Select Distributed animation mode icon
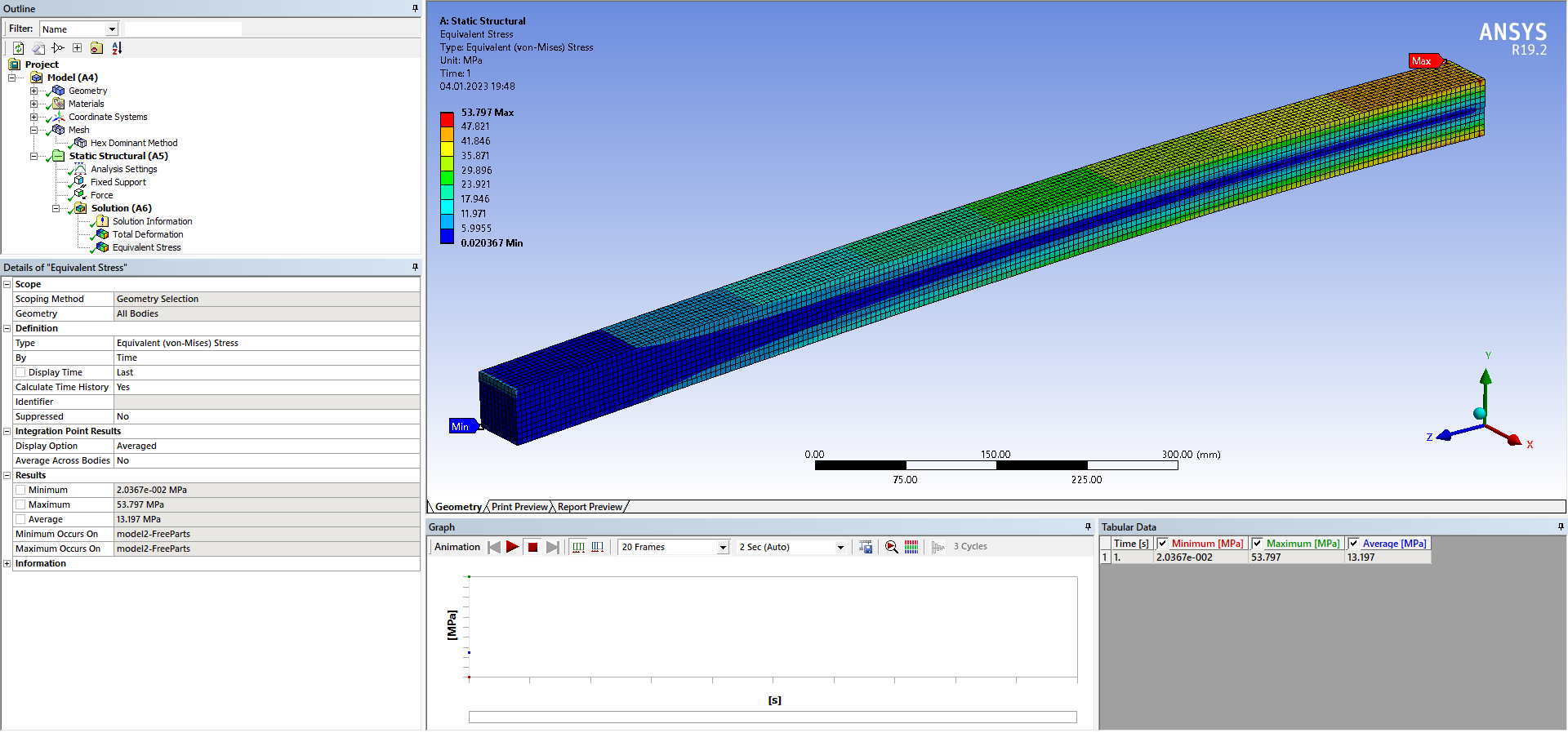Viewport: 1568px width, 733px height. (x=578, y=547)
